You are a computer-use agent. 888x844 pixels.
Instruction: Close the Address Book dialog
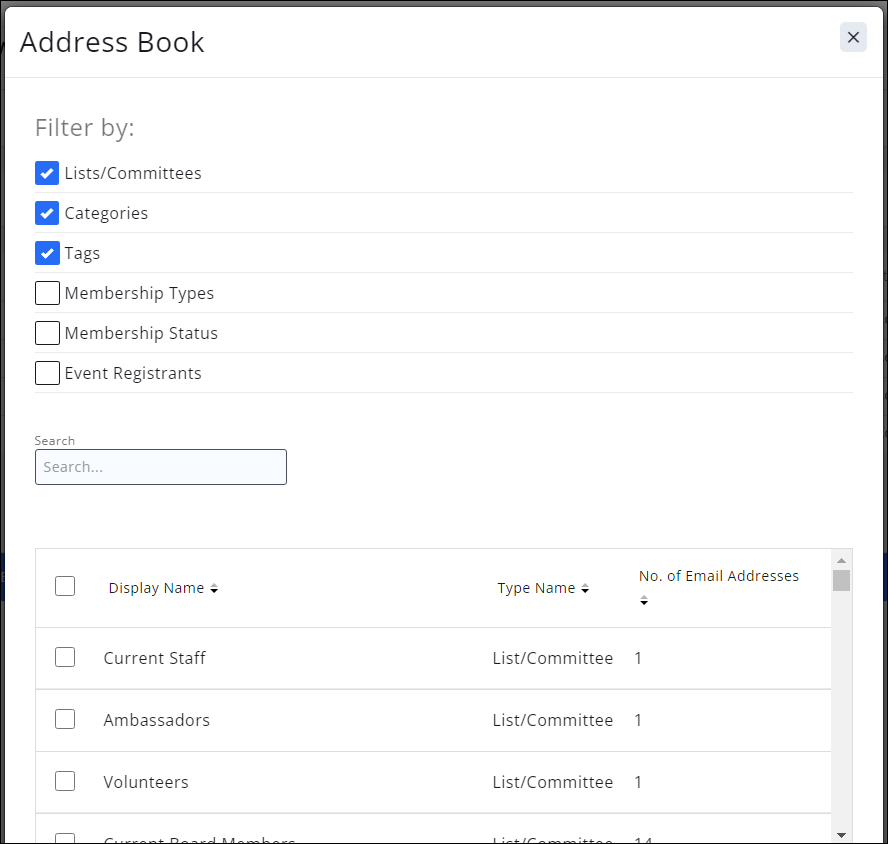pyautogui.click(x=853, y=37)
